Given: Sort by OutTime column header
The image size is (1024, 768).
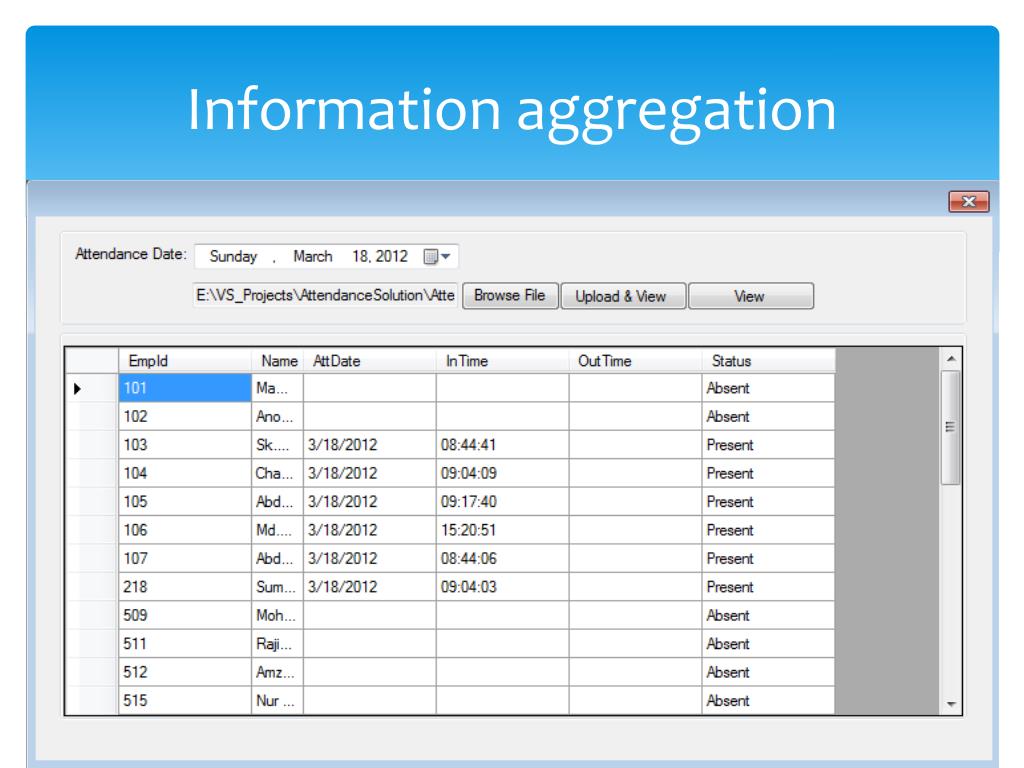Looking at the screenshot, I should [635, 361].
